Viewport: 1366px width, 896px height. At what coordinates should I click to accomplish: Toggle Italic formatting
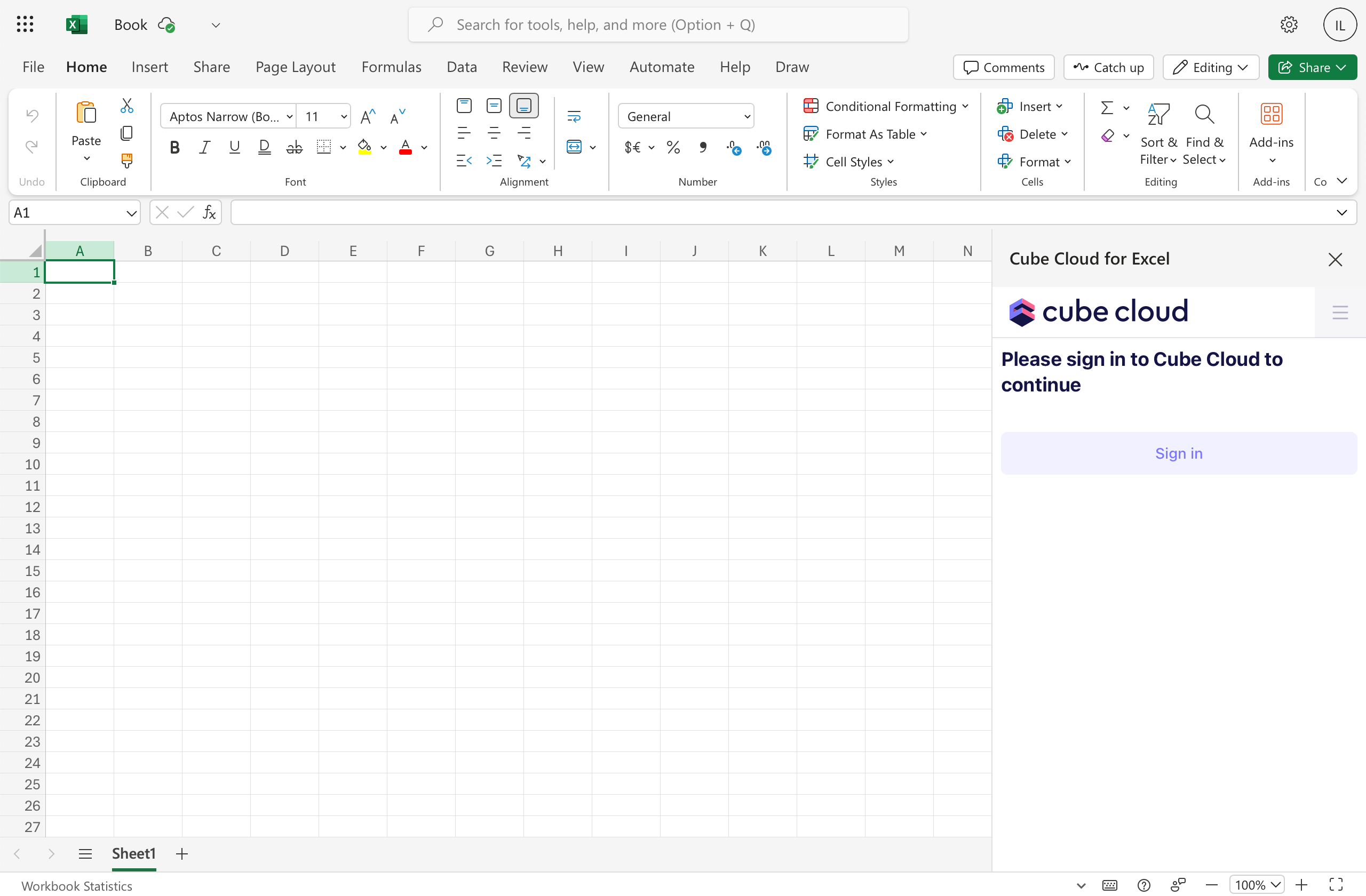204,147
